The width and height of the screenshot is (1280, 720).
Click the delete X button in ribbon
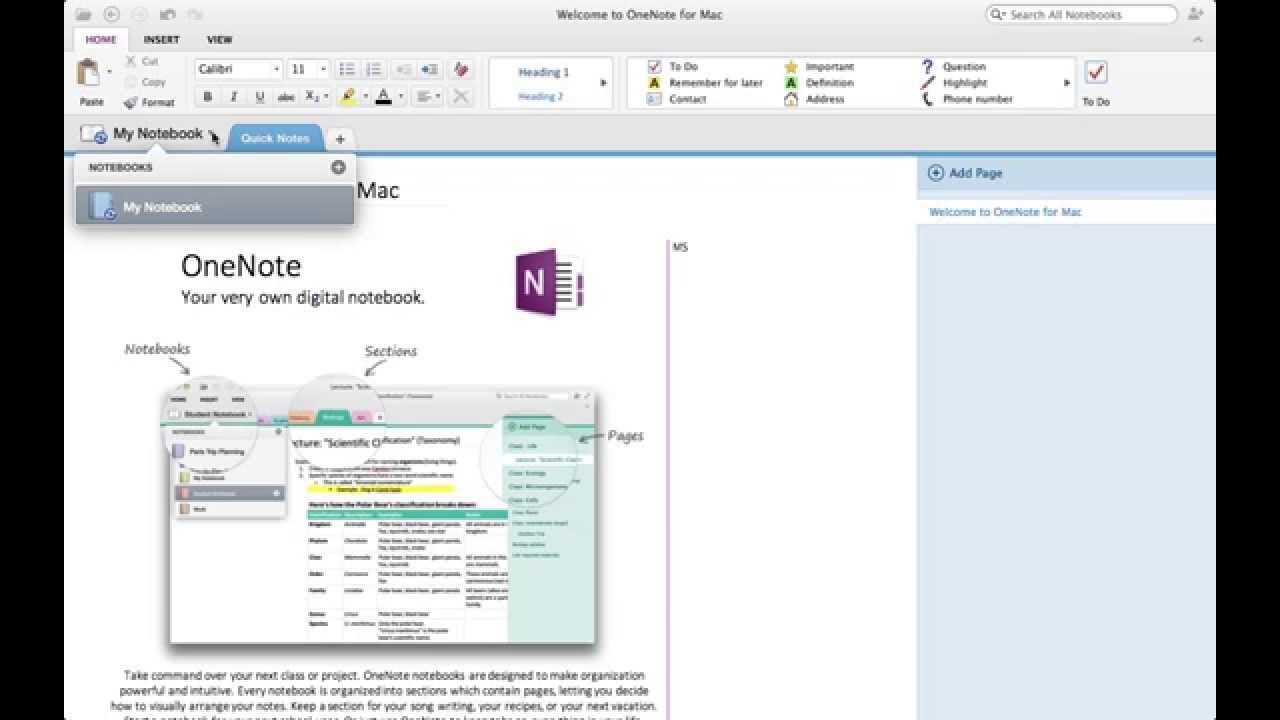461,97
